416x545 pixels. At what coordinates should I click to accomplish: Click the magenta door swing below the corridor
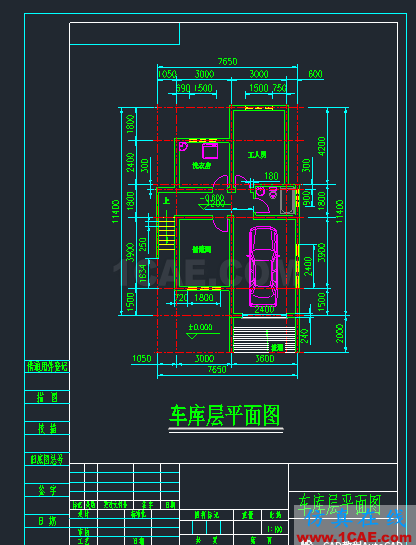[x=220, y=223]
